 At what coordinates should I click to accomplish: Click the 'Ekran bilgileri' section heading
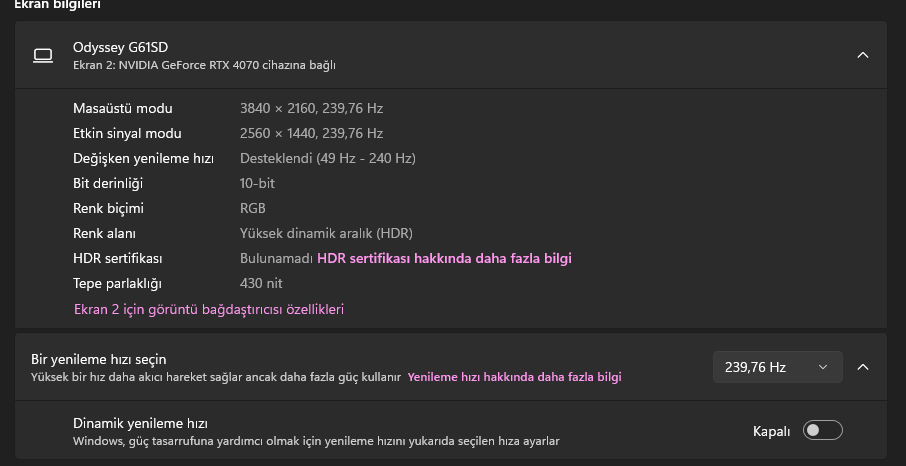click(56, 5)
